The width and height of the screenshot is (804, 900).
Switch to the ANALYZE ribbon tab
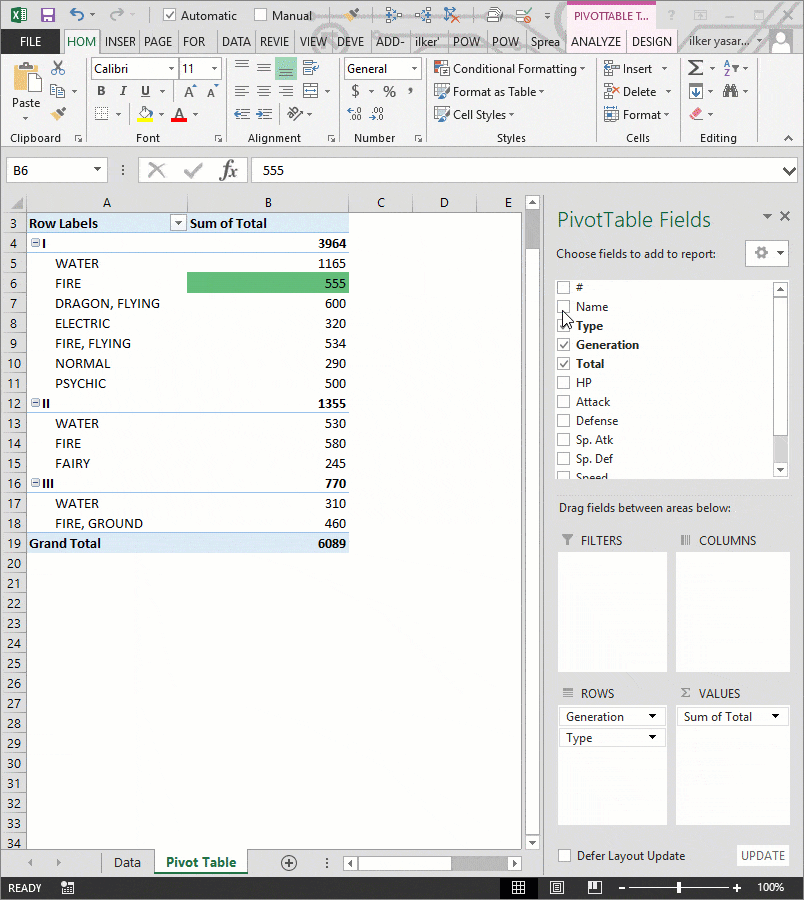[x=596, y=42]
